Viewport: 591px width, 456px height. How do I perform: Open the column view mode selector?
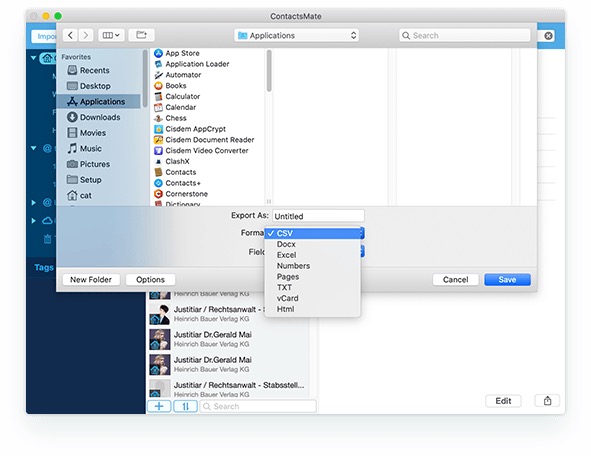111,35
